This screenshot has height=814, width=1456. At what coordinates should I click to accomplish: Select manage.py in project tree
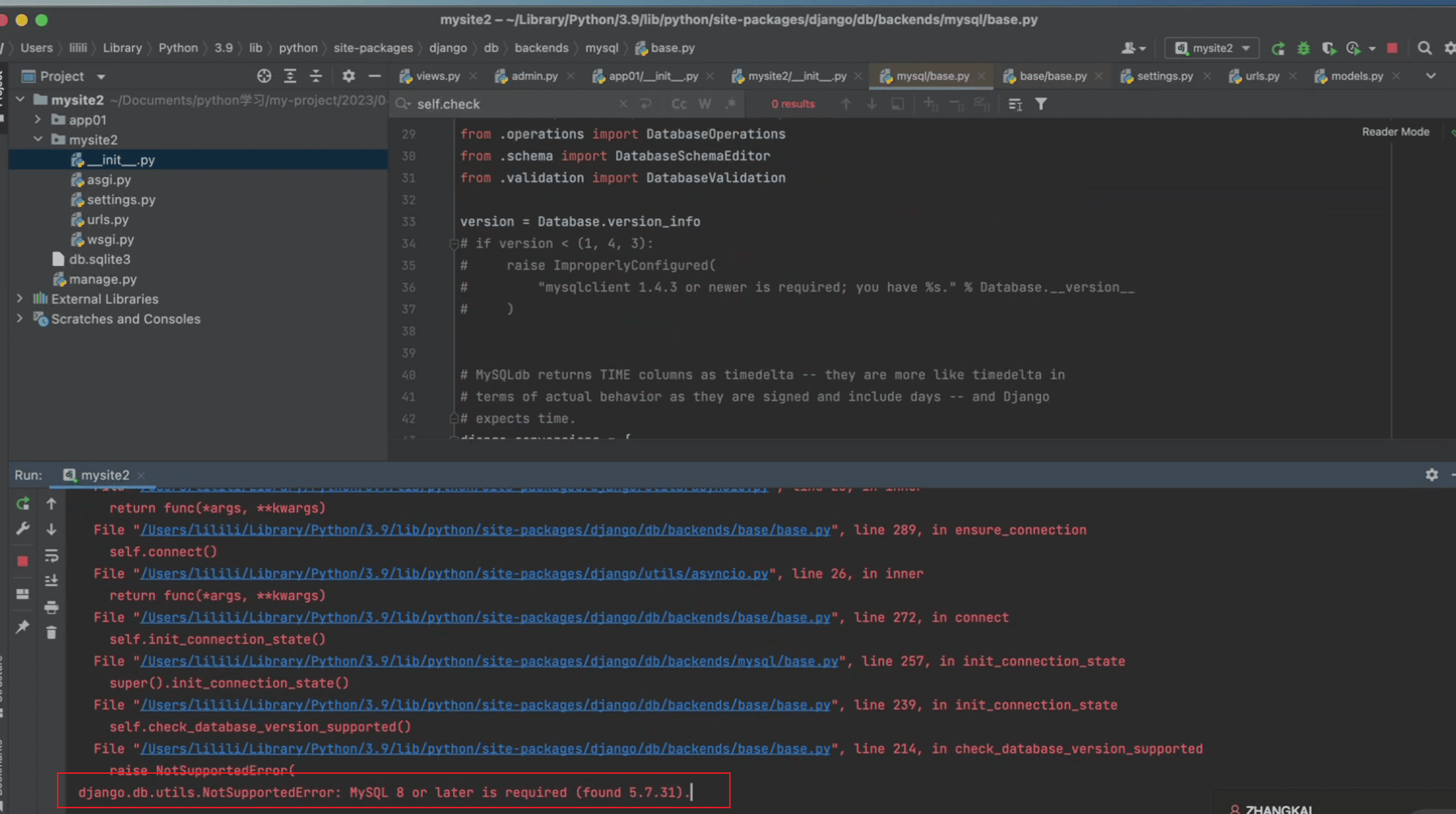click(x=103, y=279)
